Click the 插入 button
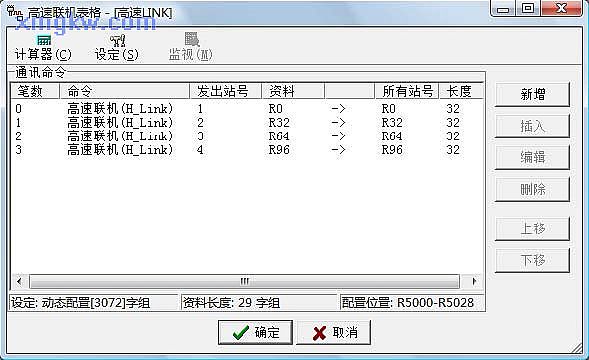 click(532, 126)
